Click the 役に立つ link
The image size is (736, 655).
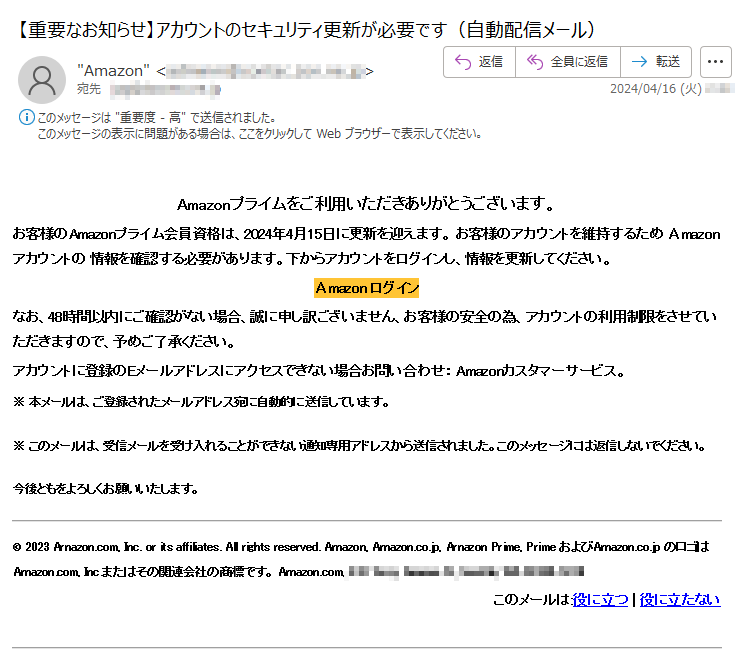pyautogui.click(x=600, y=599)
